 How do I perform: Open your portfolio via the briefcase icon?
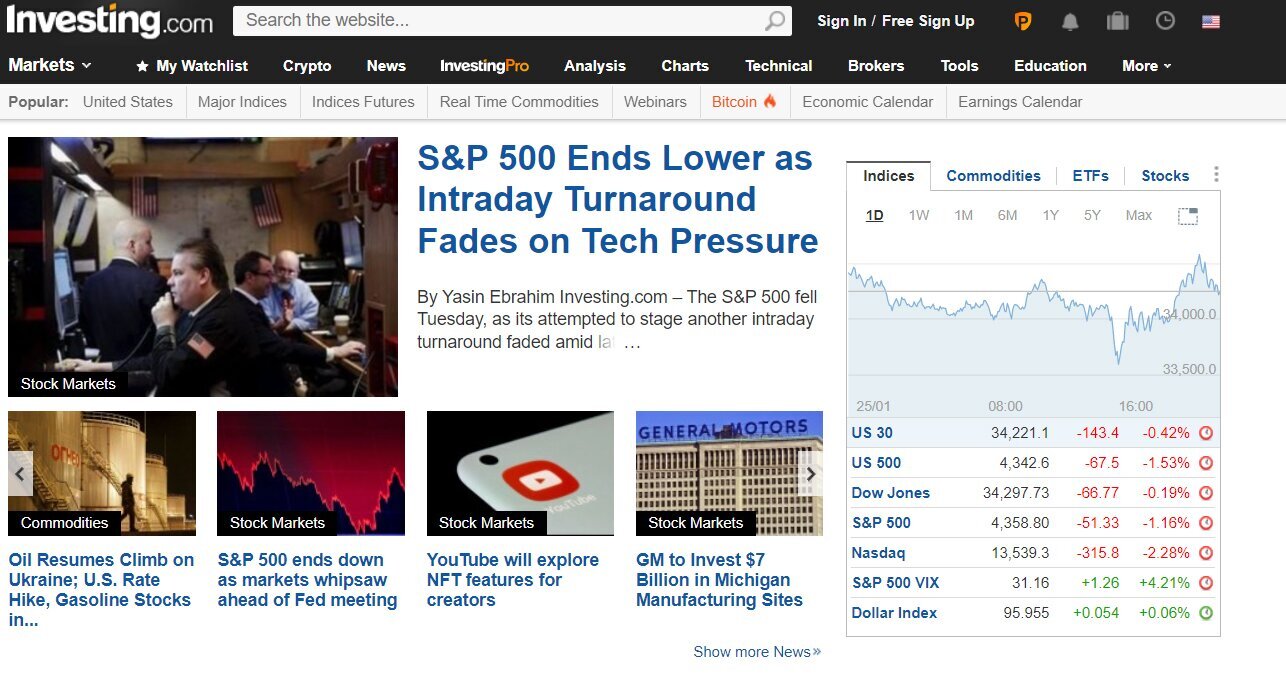(x=1117, y=20)
